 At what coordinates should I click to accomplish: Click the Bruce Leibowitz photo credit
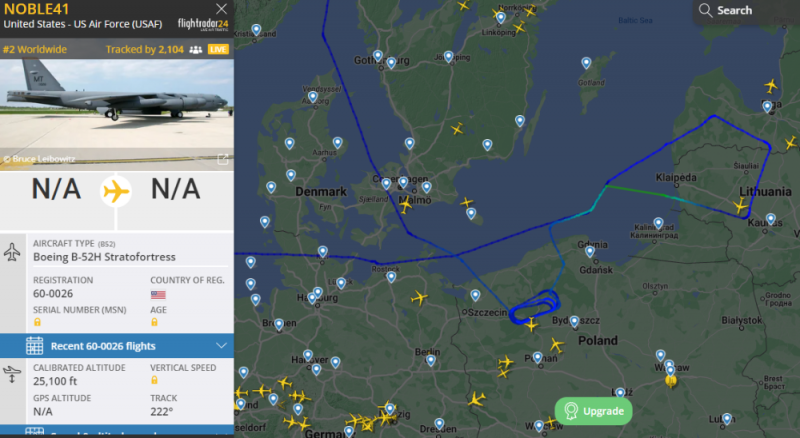pos(39,159)
